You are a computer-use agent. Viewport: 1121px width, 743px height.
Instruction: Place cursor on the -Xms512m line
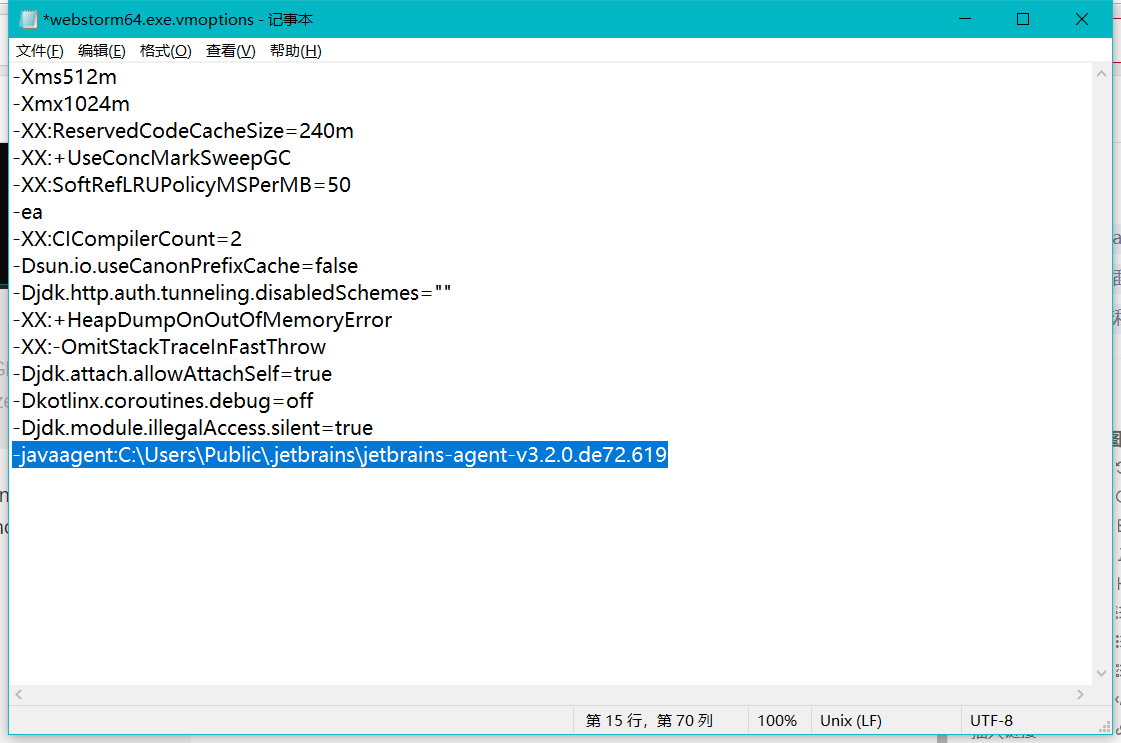pyautogui.click(x=65, y=76)
